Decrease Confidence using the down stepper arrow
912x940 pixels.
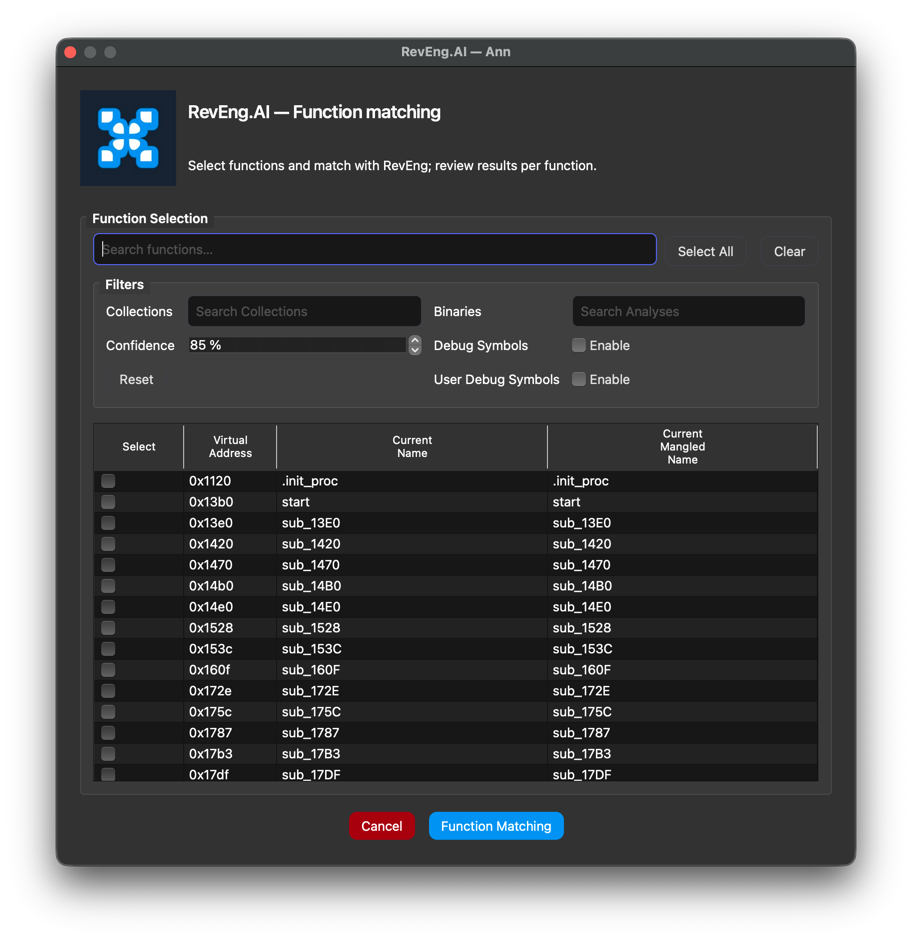(415, 350)
